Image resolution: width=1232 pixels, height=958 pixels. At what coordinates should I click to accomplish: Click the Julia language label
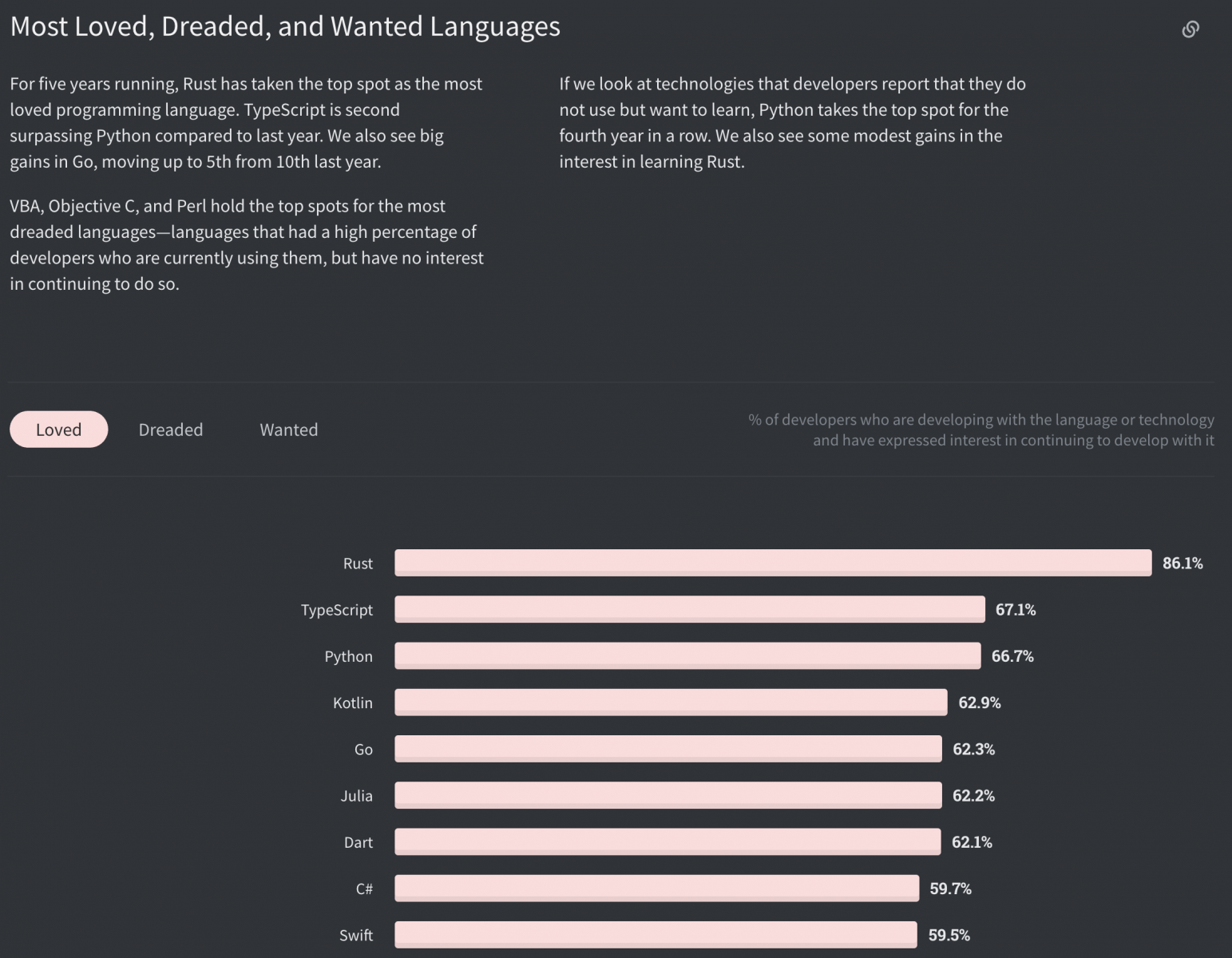tap(356, 796)
